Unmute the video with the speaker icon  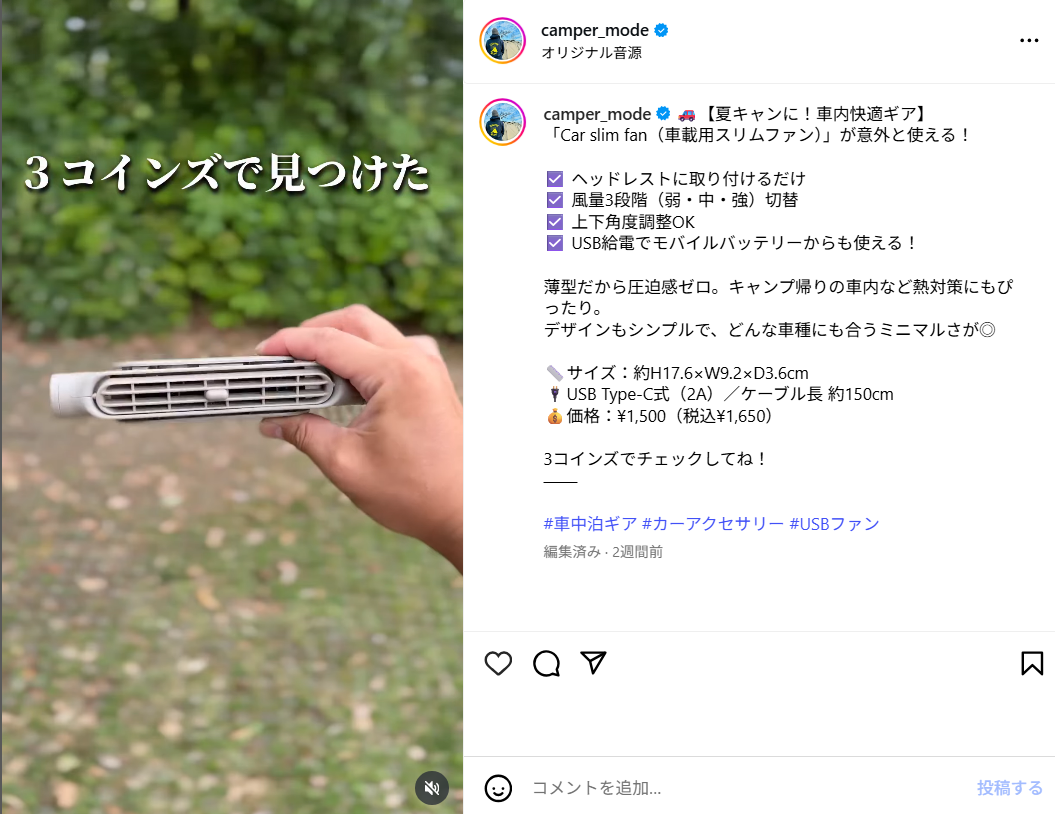click(x=432, y=788)
